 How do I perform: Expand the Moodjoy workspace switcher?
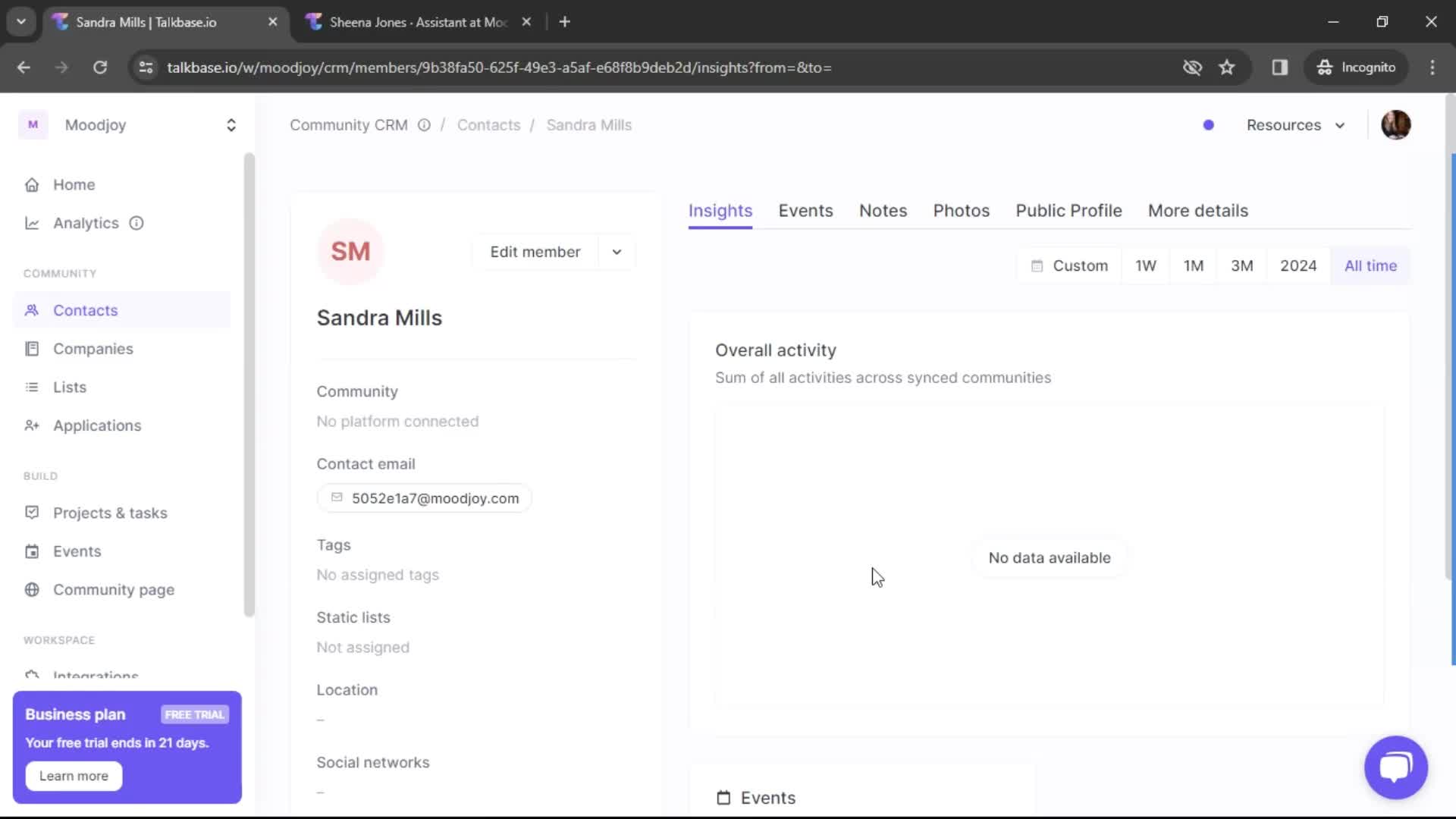tap(231, 125)
